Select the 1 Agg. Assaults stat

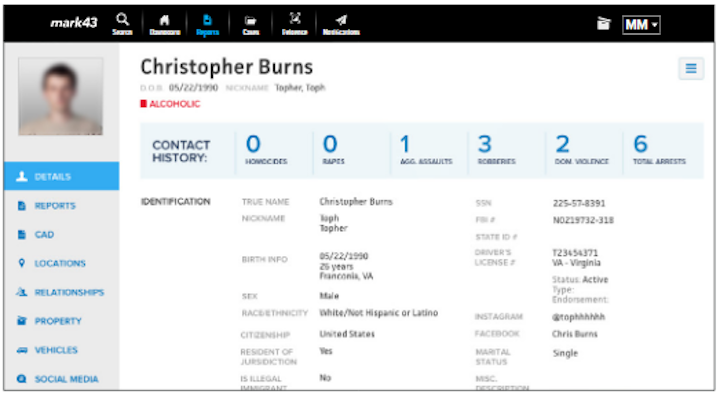[426, 149]
